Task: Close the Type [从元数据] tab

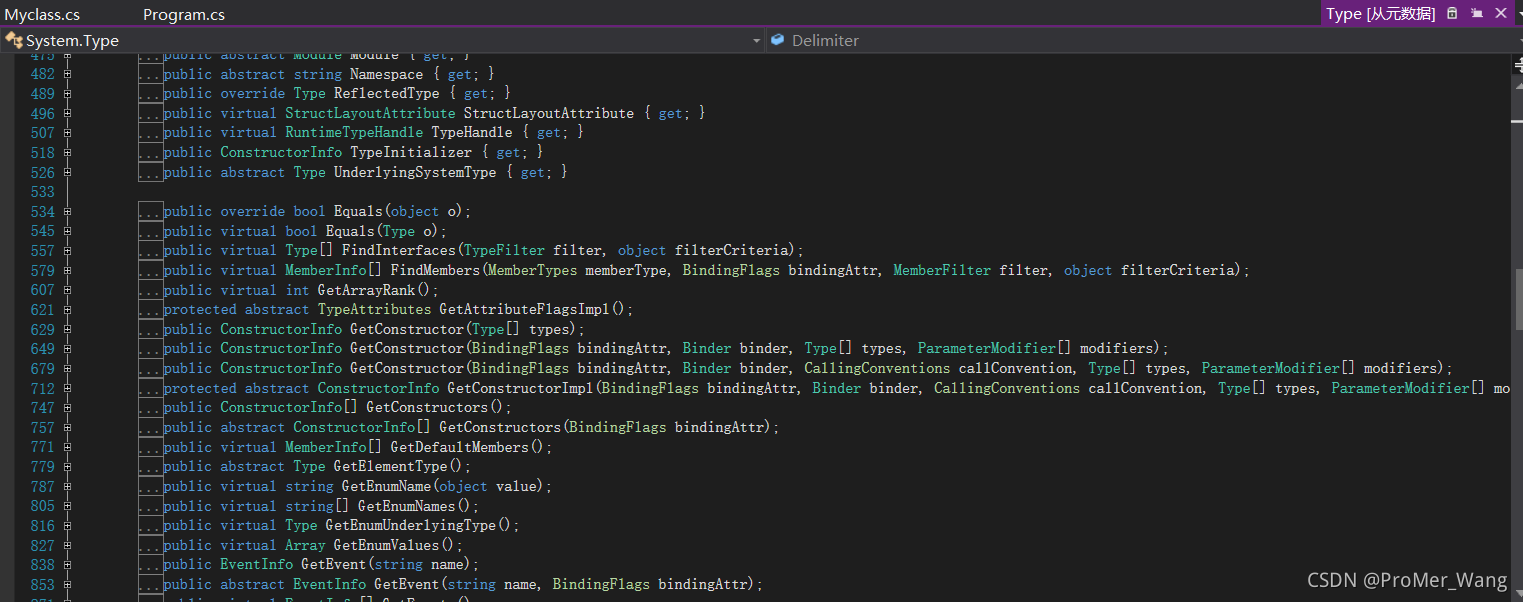Action: tap(1500, 13)
